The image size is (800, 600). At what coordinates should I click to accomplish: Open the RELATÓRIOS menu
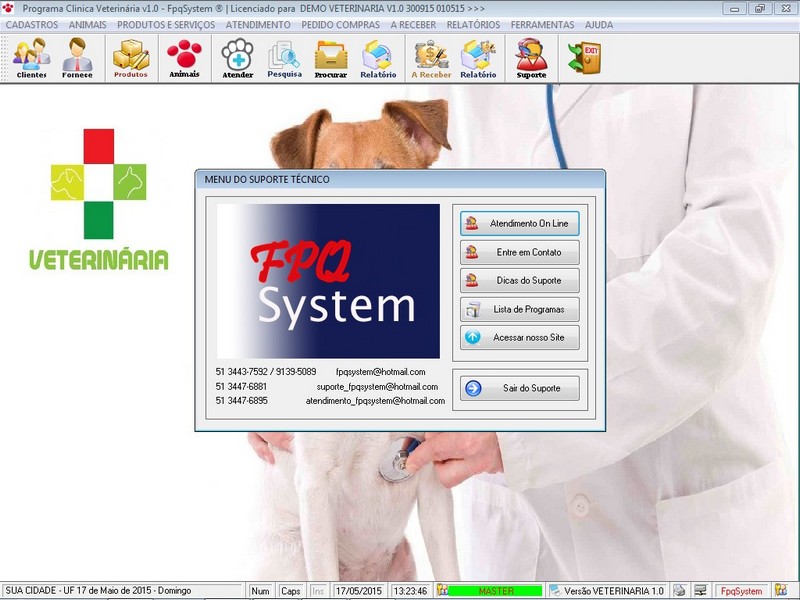[x=473, y=25]
